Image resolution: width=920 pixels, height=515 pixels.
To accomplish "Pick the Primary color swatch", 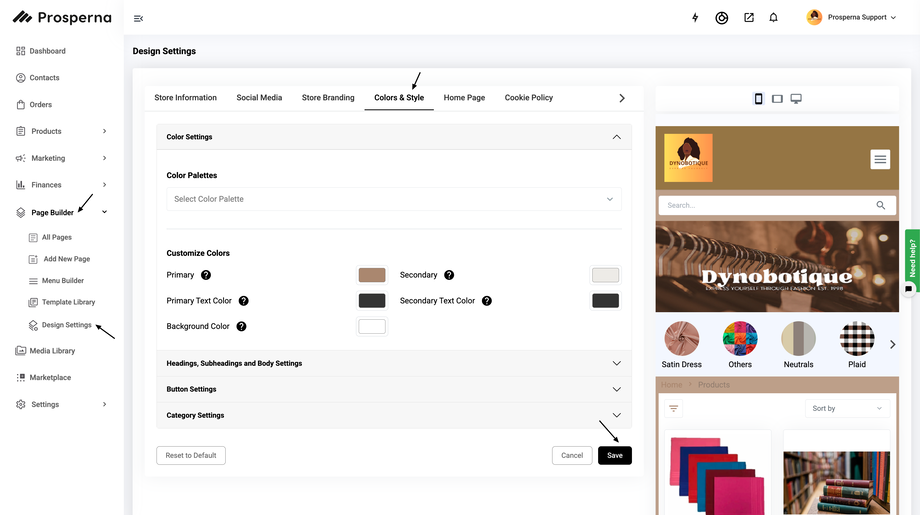I will [372, 275].
